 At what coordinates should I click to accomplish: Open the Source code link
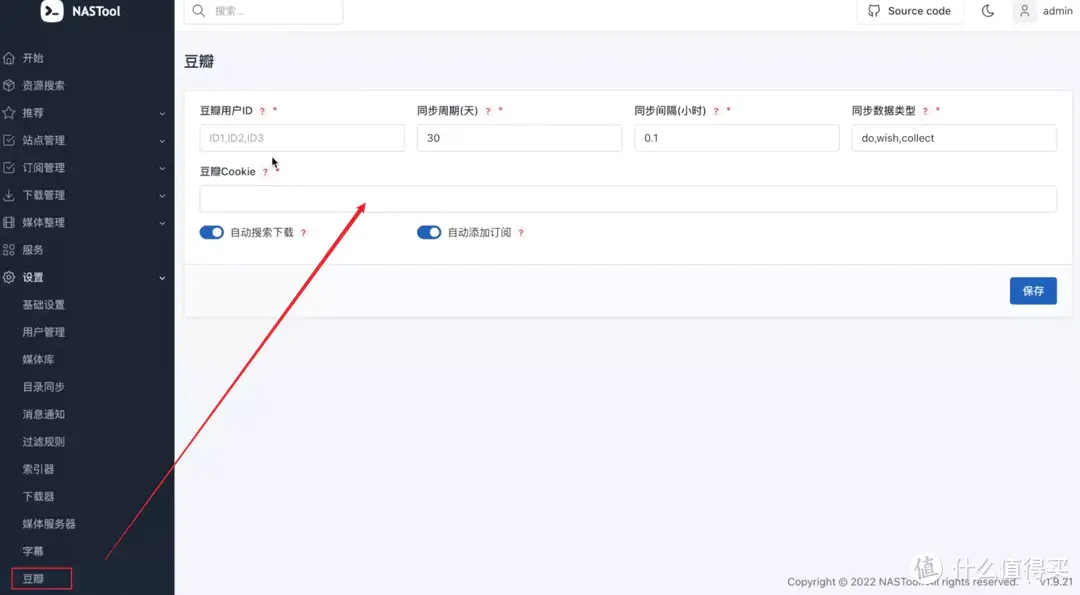pos(910,11)
